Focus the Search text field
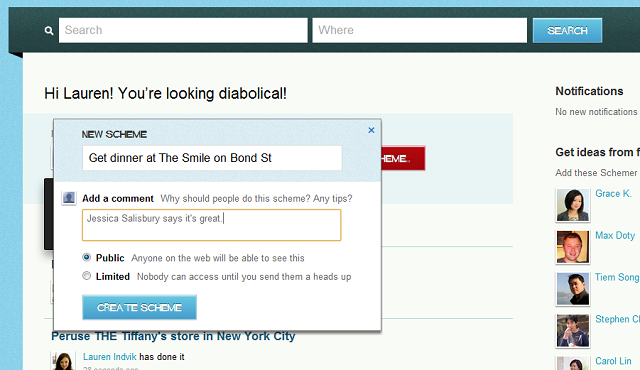640x370 pixels. click(x=183, y=30)
